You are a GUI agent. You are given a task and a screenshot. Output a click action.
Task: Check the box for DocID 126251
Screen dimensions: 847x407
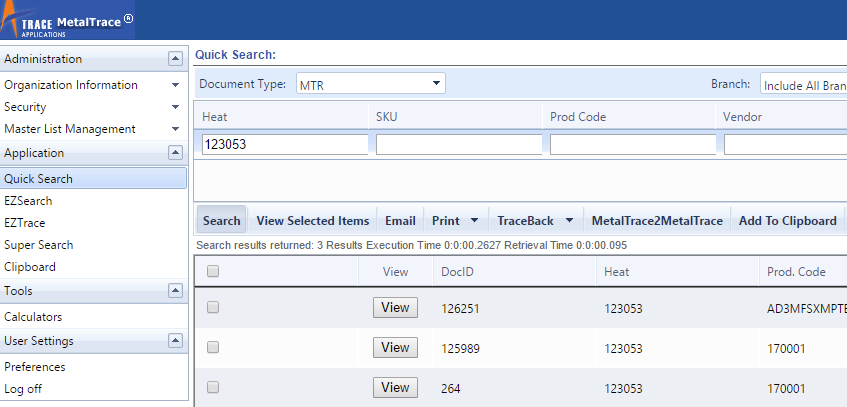click(213, 308)
